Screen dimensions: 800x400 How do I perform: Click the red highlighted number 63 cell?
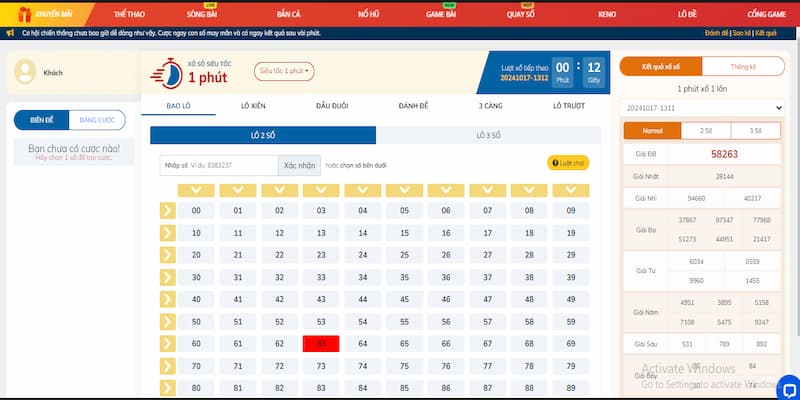(321, 344)
